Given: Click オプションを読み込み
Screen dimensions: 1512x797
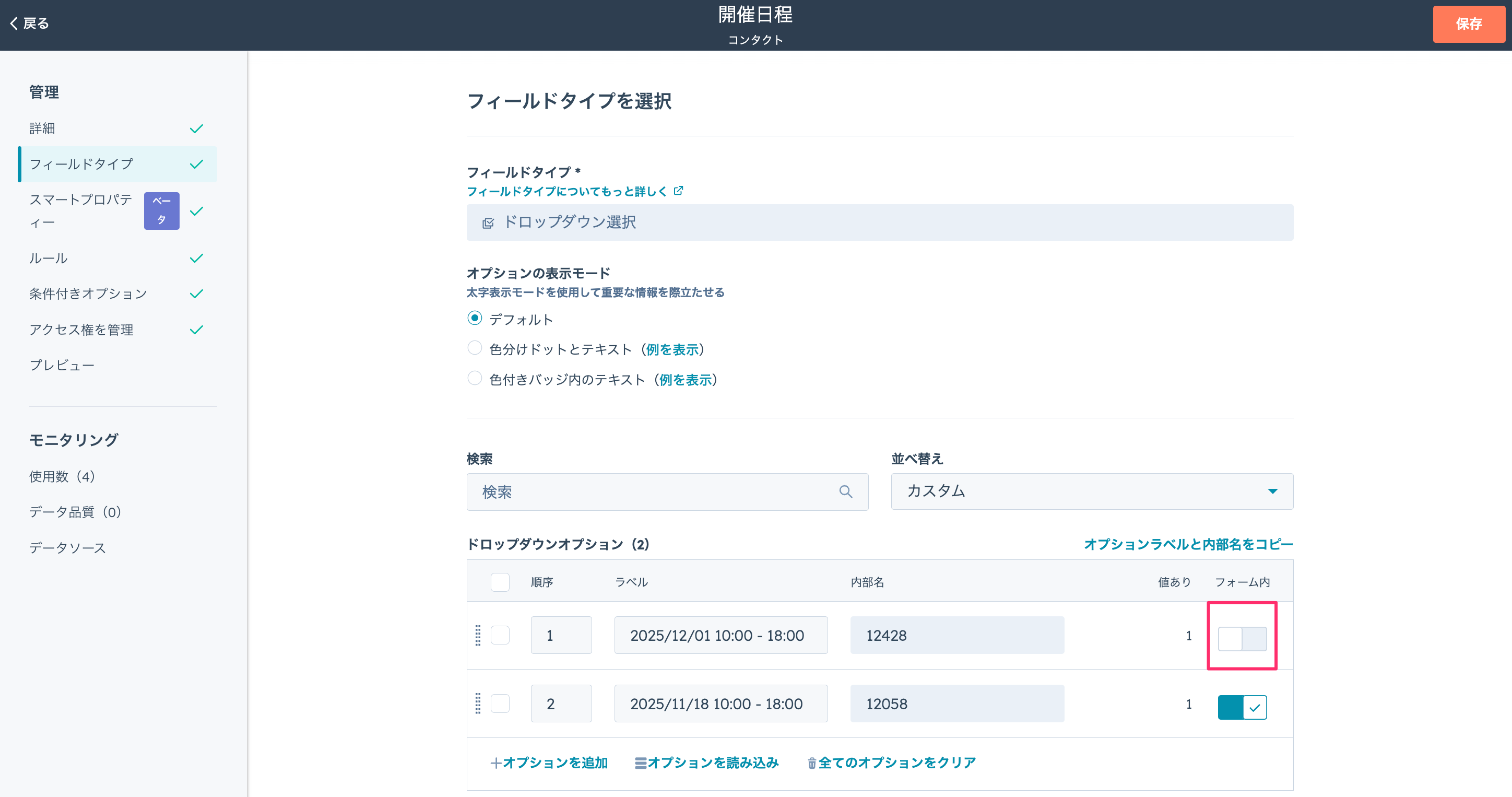Looking at the screenshot, I should tap(707, 763).
